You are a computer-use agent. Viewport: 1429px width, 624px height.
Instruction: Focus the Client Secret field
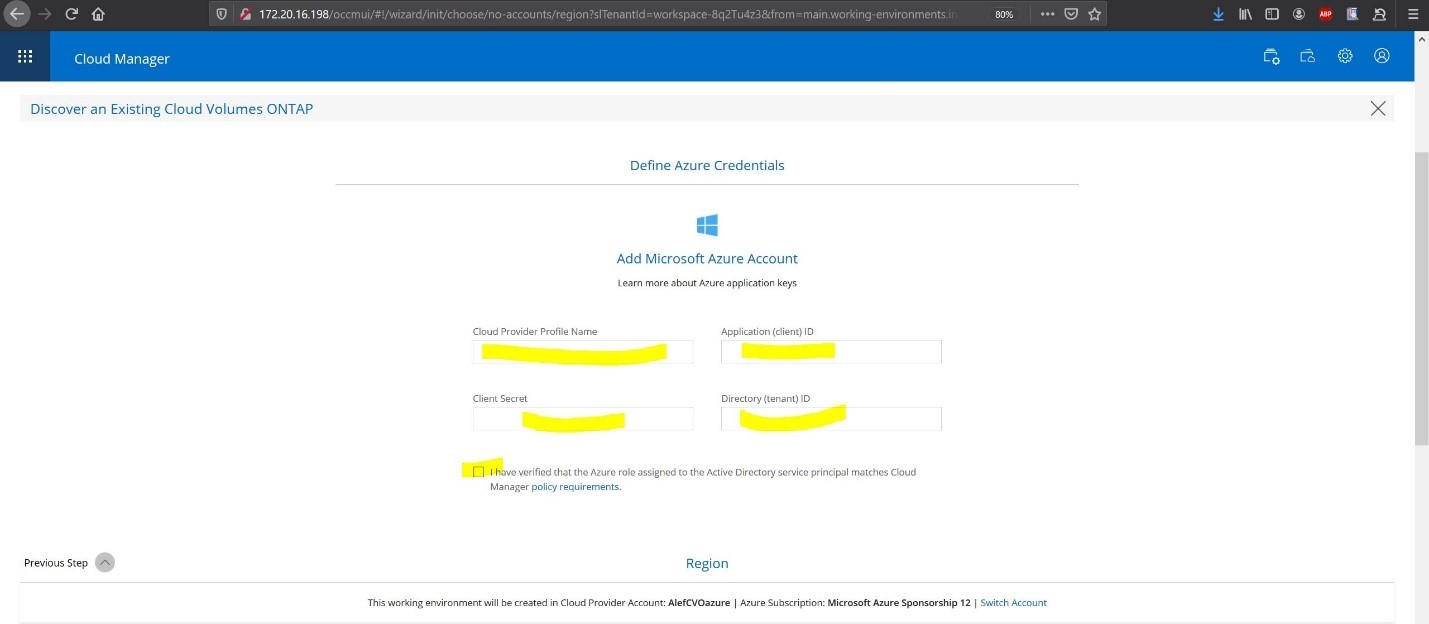(583, 419)
